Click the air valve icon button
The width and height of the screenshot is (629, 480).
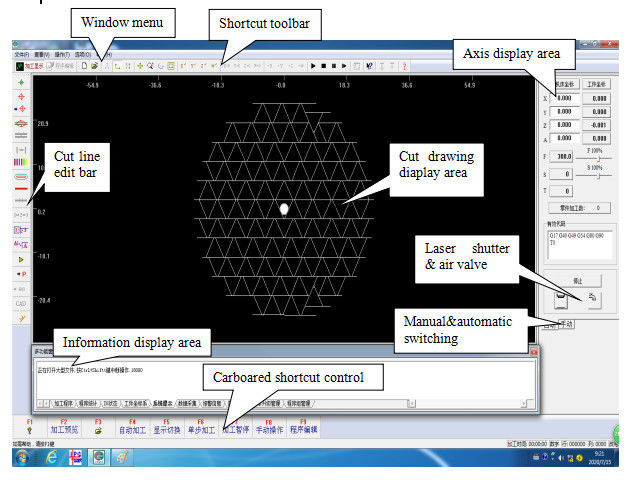coord(591,298)
